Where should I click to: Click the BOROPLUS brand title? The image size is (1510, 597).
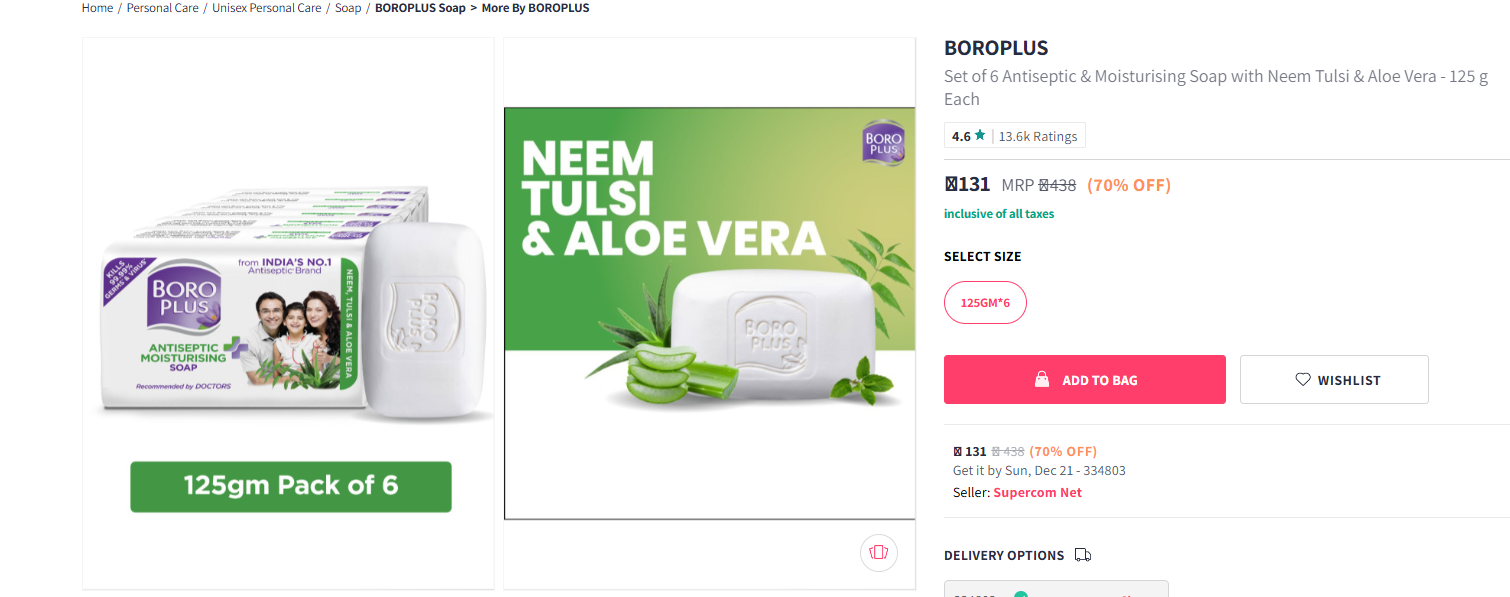[x=996, y=48]
